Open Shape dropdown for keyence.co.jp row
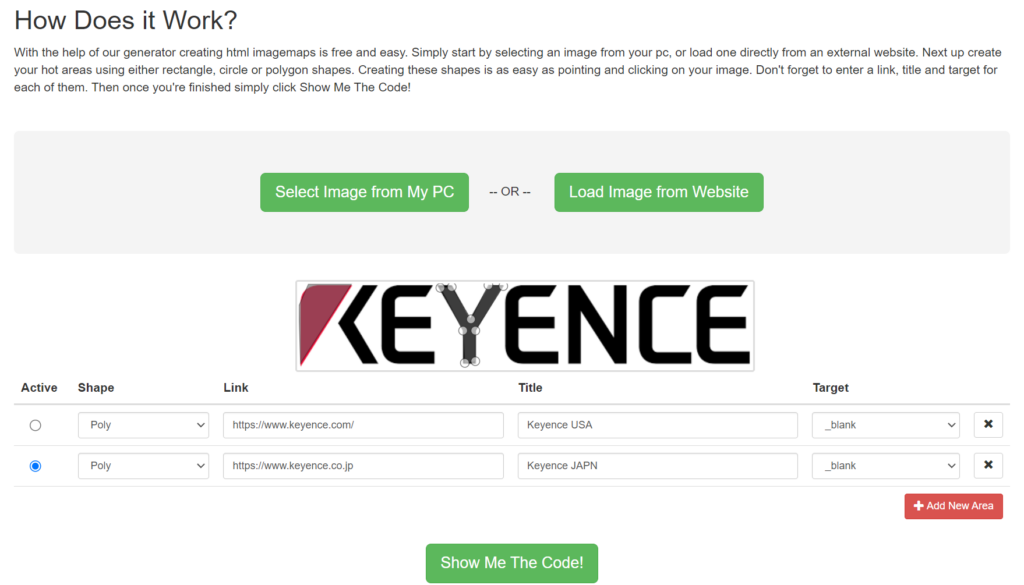 tap(143, 466)
